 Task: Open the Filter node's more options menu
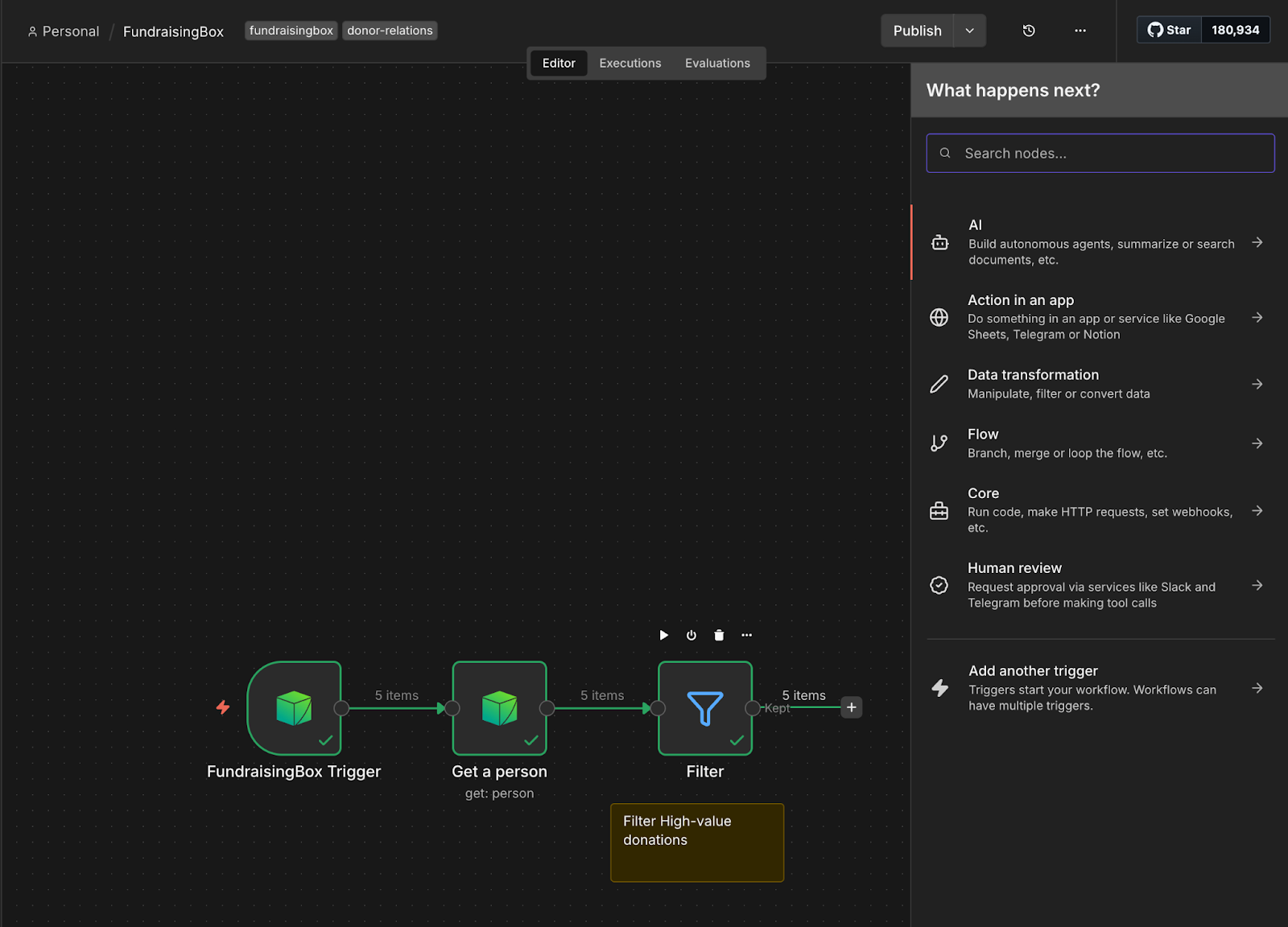click(747, 635)
